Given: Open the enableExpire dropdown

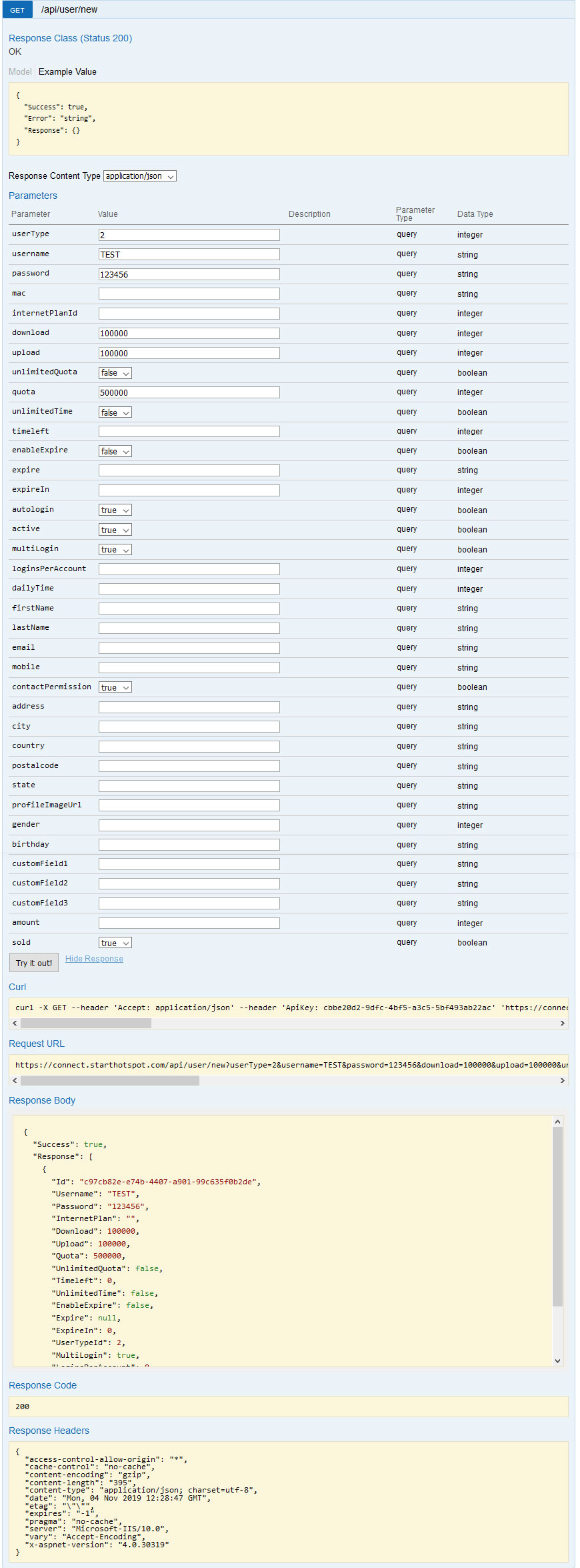Looking at the screenshot, I should click(115, 452).
